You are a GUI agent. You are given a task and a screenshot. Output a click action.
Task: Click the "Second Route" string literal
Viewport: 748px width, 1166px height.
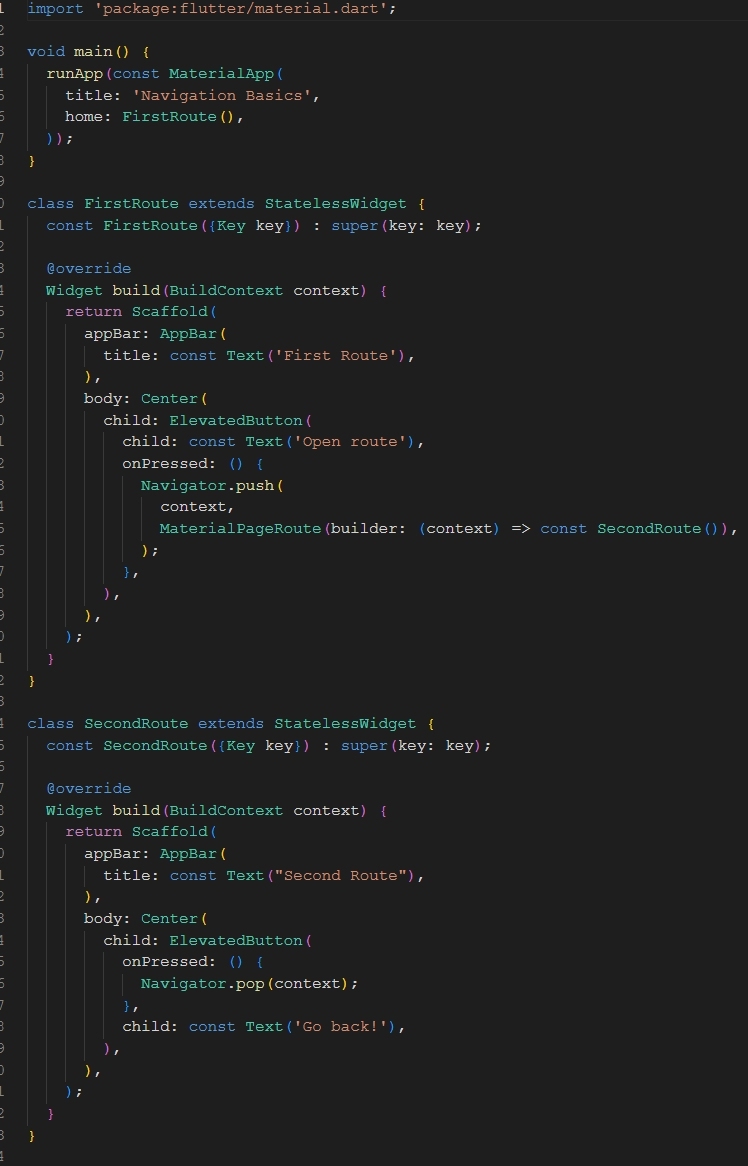tap(341, 876)
